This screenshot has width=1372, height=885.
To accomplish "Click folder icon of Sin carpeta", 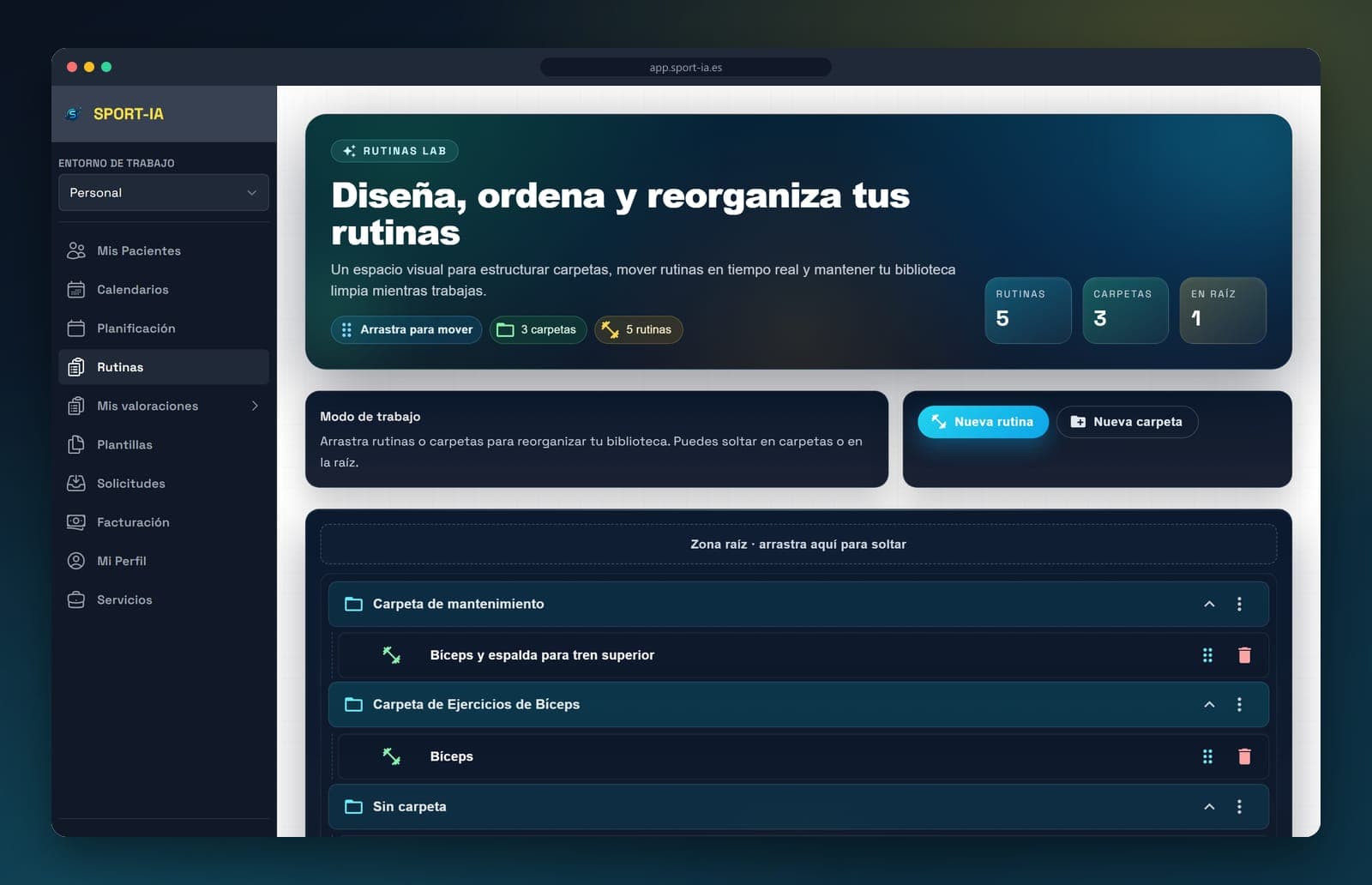I will point(353,806).
